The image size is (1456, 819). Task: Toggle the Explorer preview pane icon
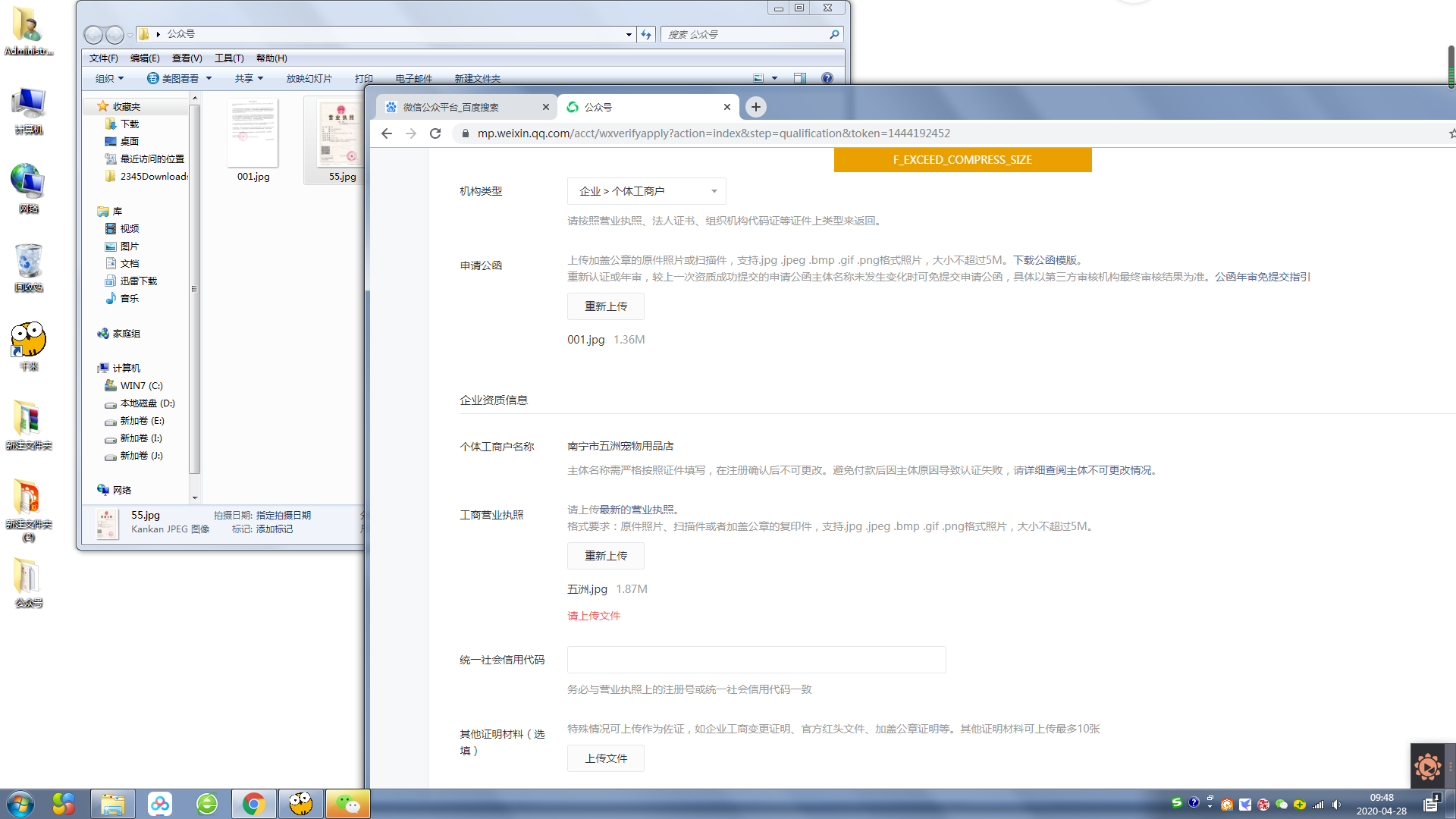pyautogui.click(x=799, y=78)
